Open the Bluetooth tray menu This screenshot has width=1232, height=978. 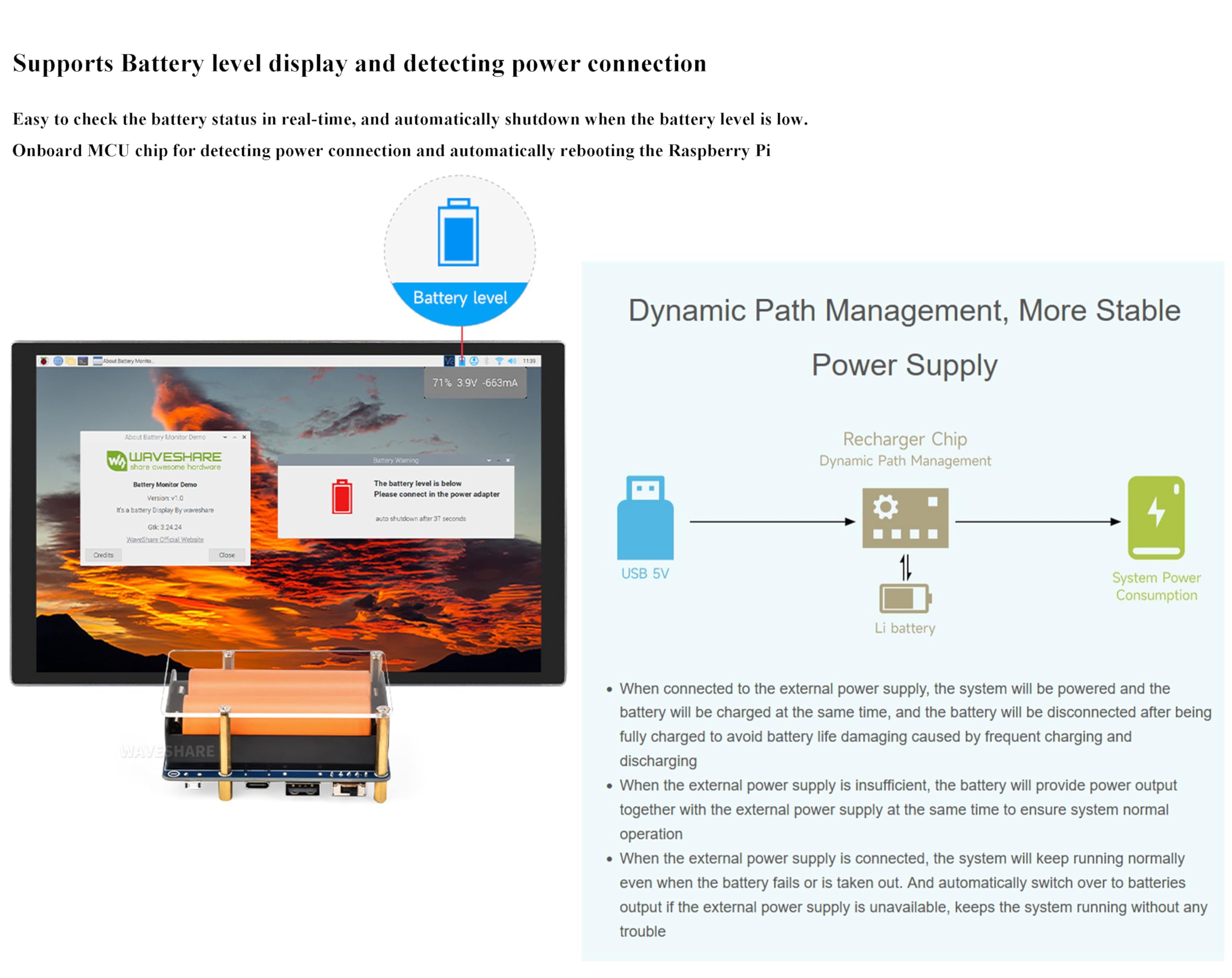click(x=487, y=361)
